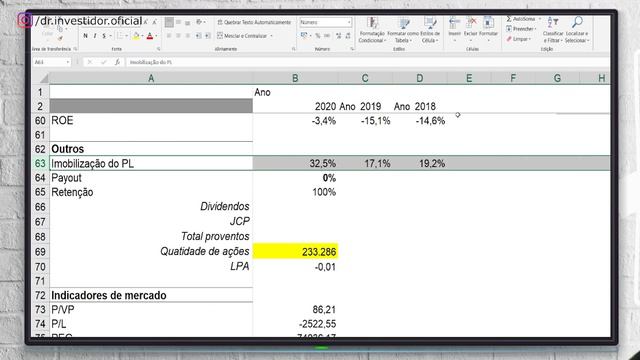This screenshot has height=360, width=640.
Task: Toggle middle vertical alignment
Action: click(x=178, y=22)
